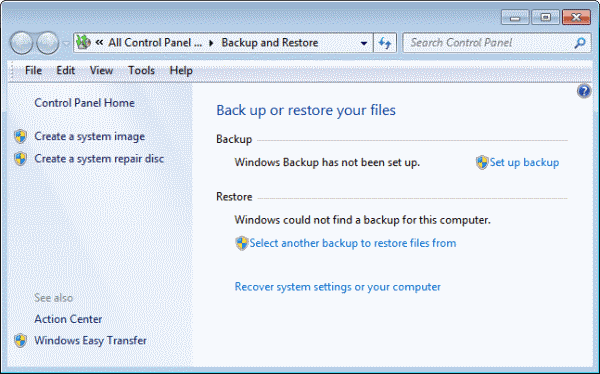
Task: Click the 'See also' label
Action: pyautogui.click(x=54, y=298)
